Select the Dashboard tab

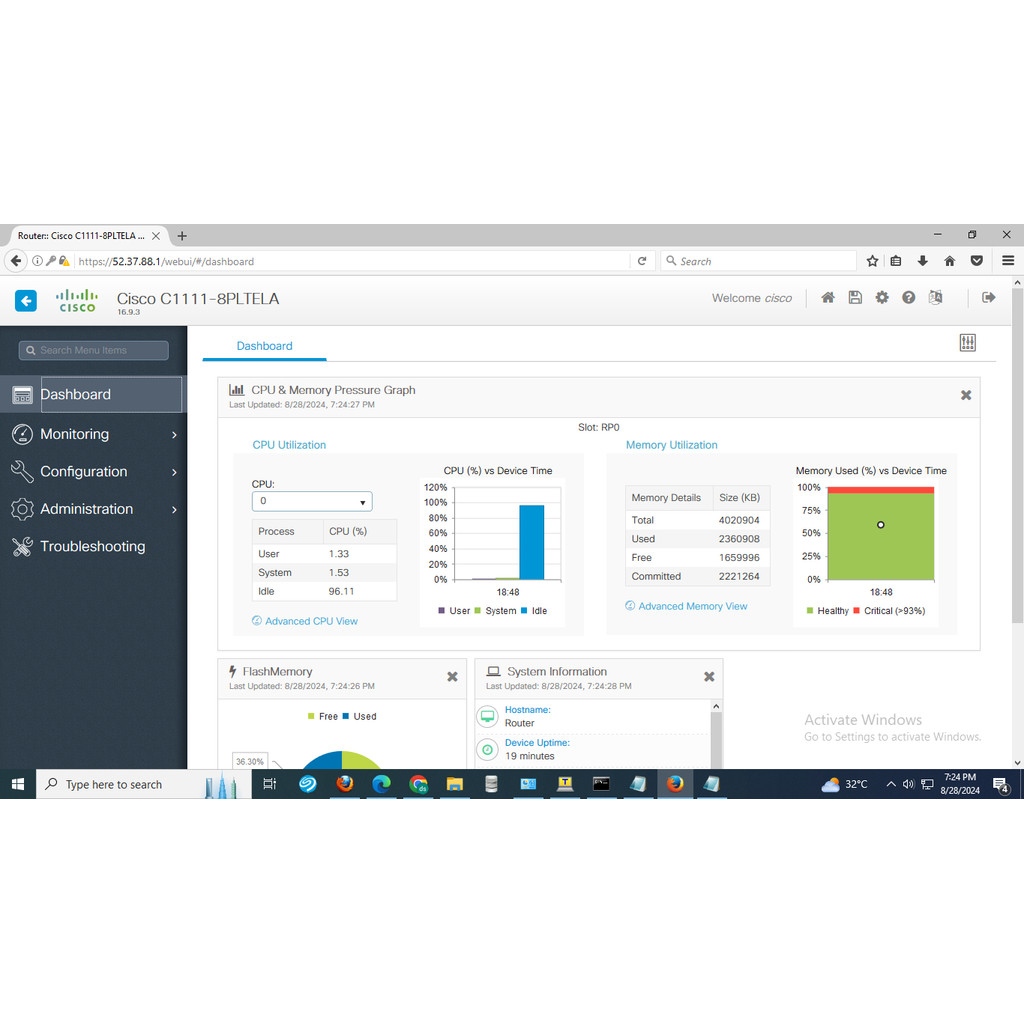(x=264, y=345)
